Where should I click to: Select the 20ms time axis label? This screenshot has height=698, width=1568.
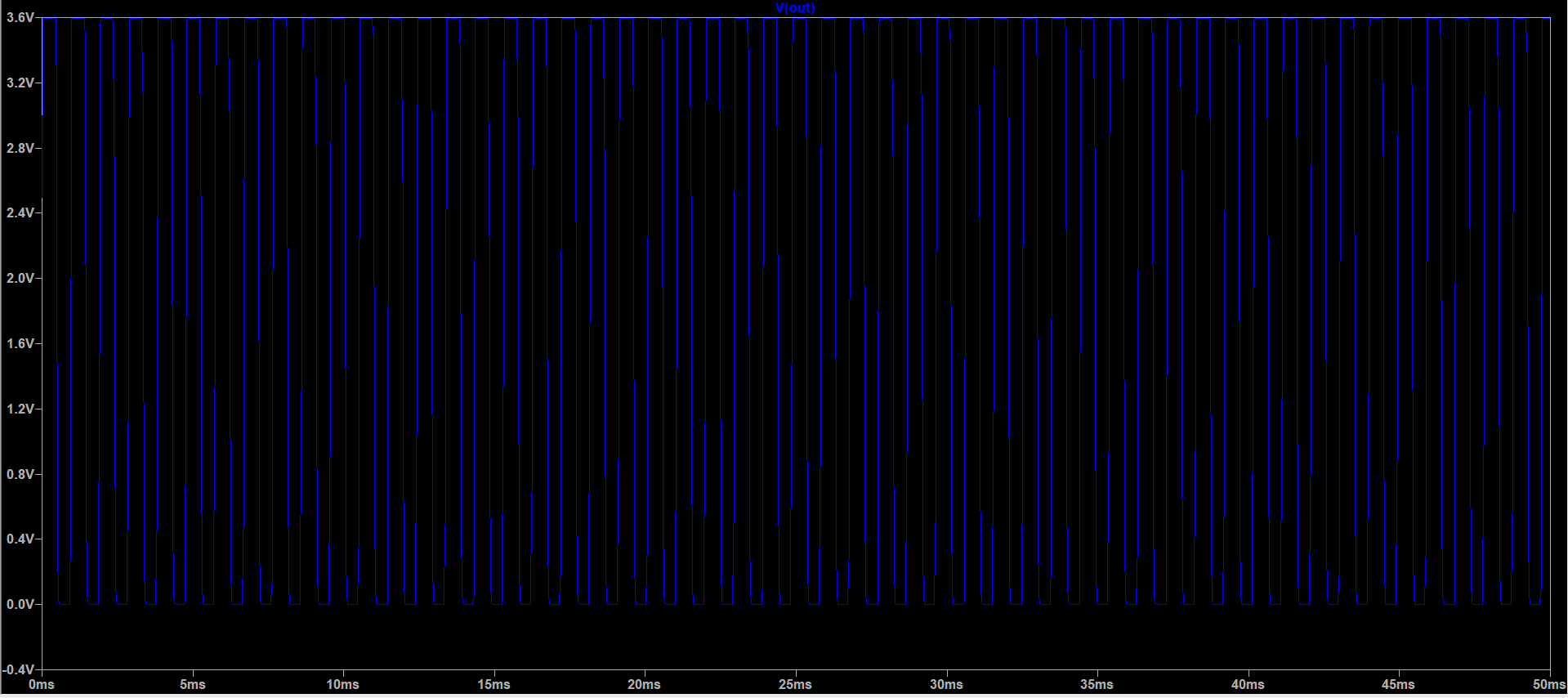click(x=644, y=685)
